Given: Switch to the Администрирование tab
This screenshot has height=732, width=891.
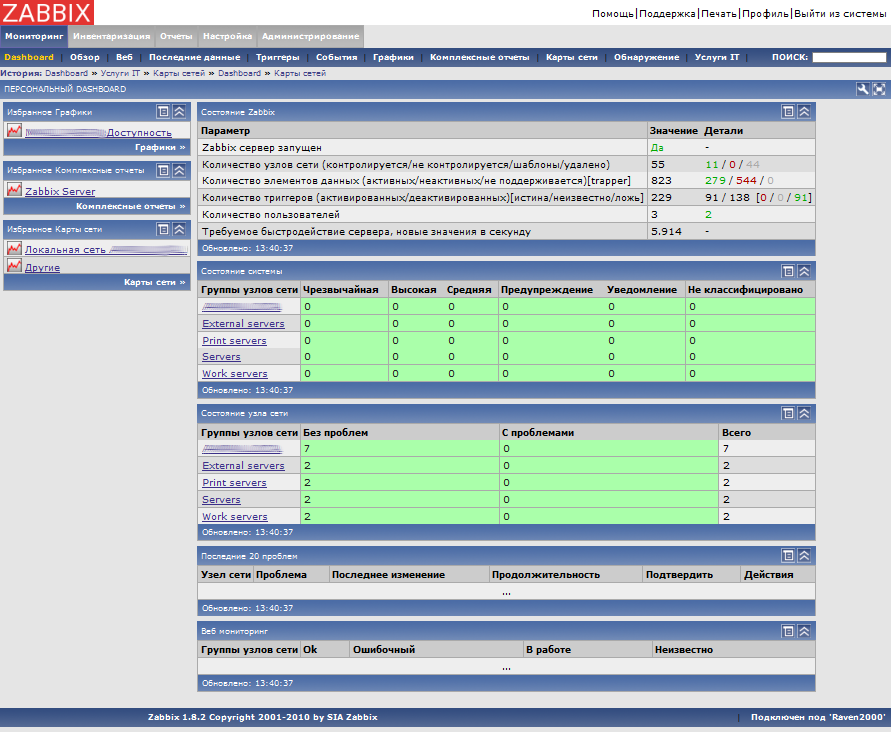Looking at the screenshot, I should (x=310, y=36).
